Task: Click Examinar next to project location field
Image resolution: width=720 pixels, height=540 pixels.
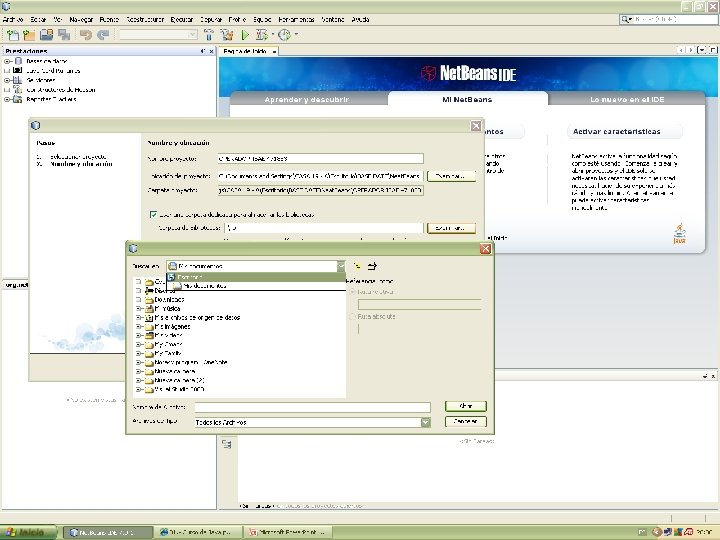Action: coord(451,176)
